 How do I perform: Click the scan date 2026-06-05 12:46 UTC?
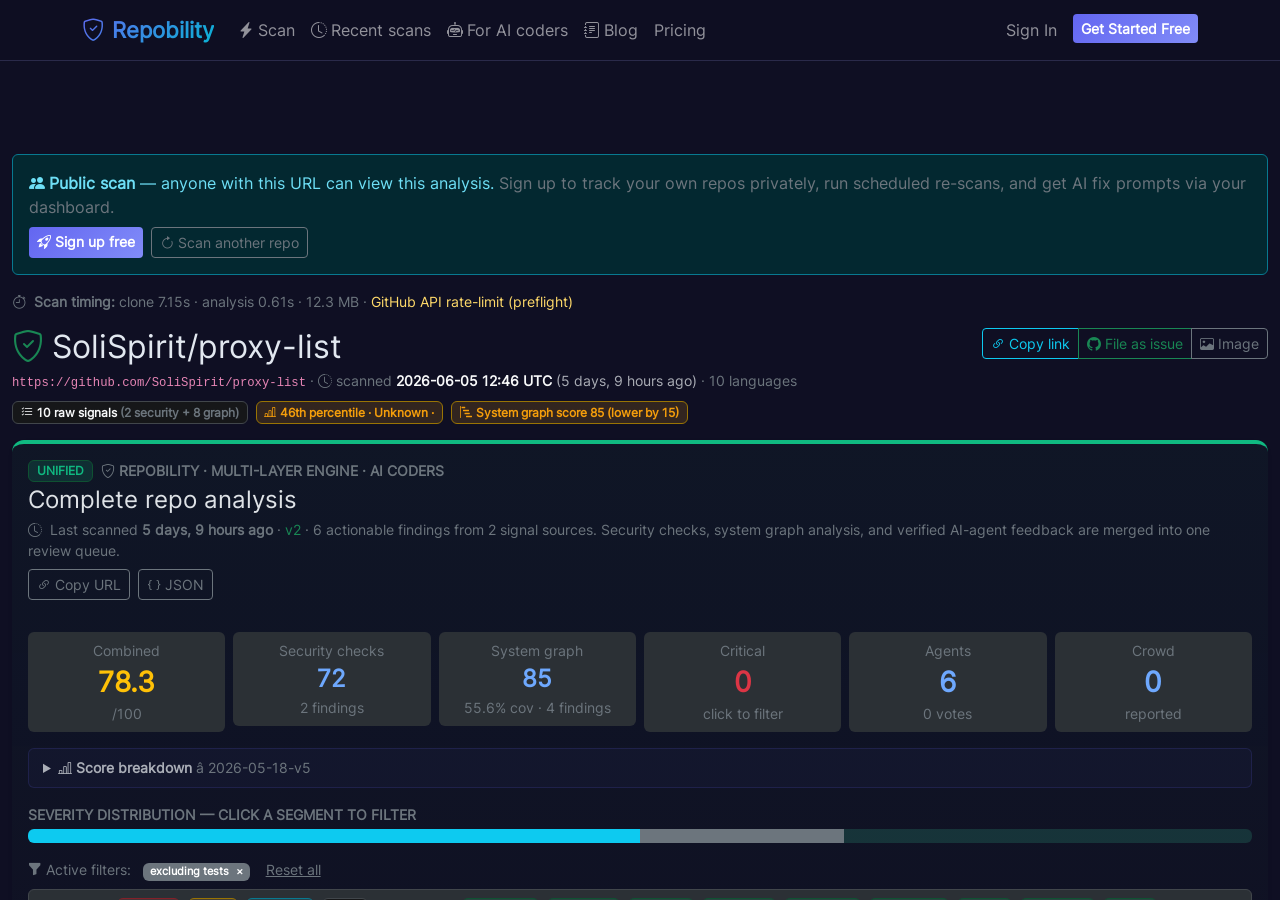coord(474,381)
